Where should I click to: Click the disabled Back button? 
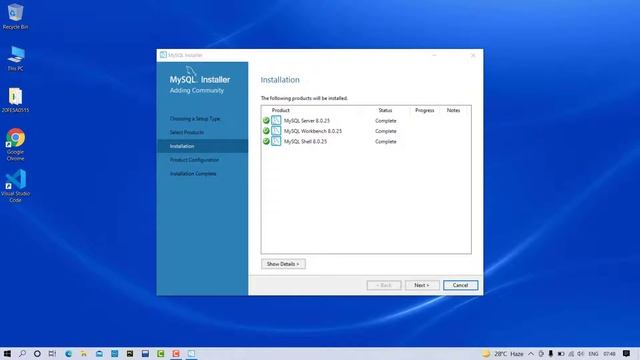pyautogui.click(x=384, y=285)
